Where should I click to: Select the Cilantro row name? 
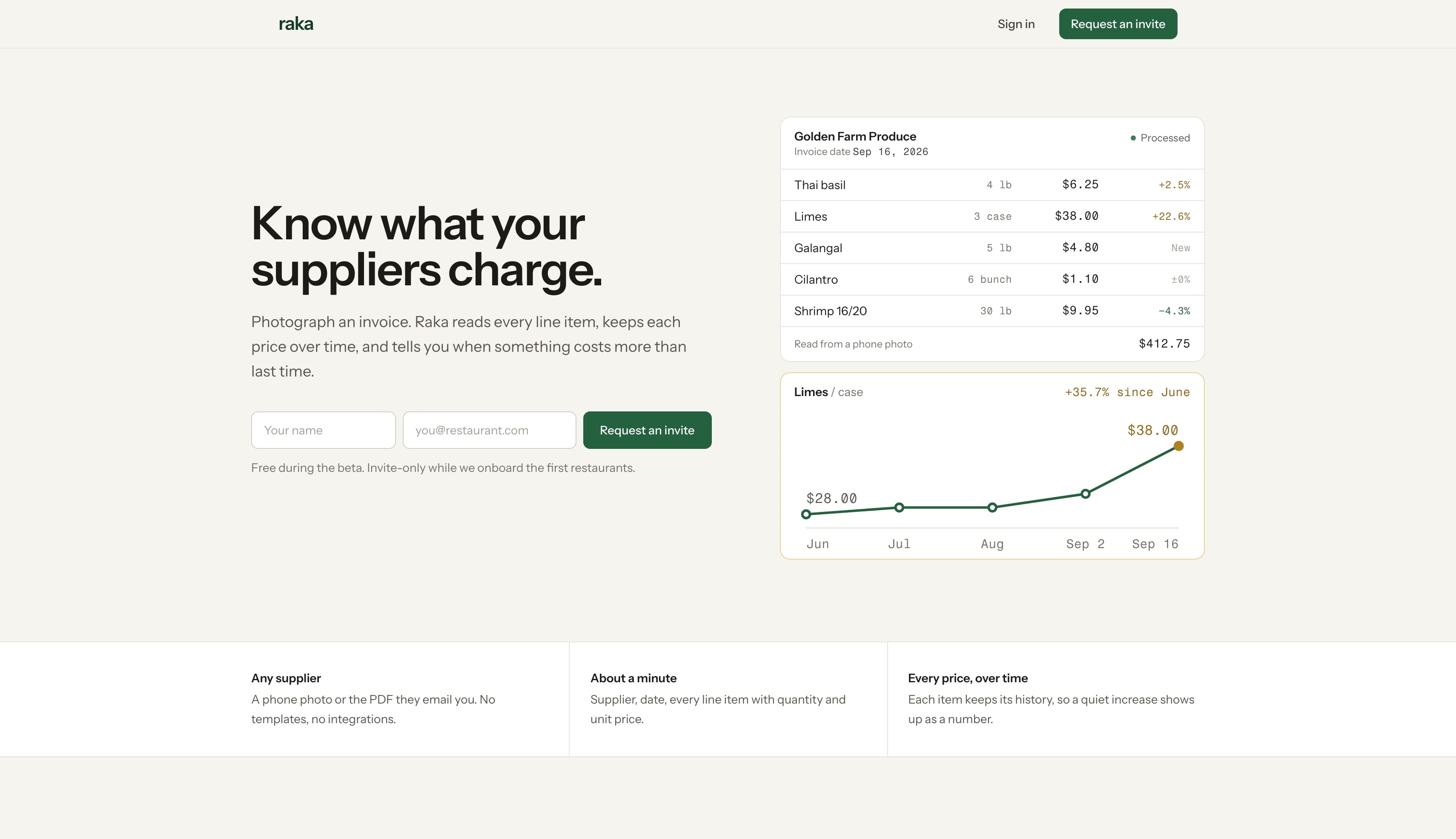click(x=816, y=279)
